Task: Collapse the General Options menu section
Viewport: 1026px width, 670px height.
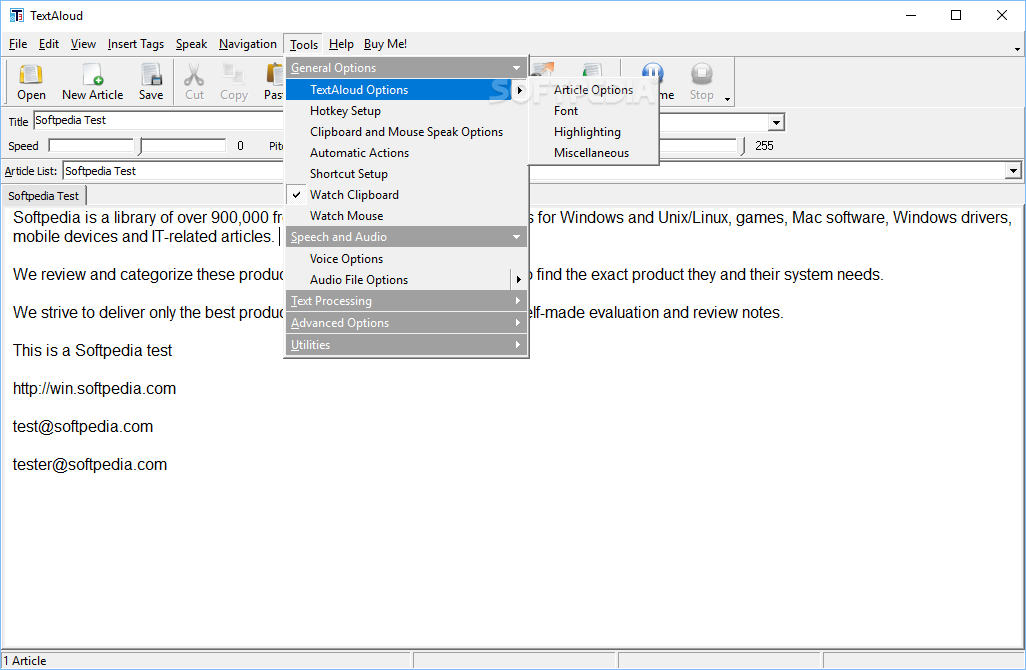Action: 406,67
